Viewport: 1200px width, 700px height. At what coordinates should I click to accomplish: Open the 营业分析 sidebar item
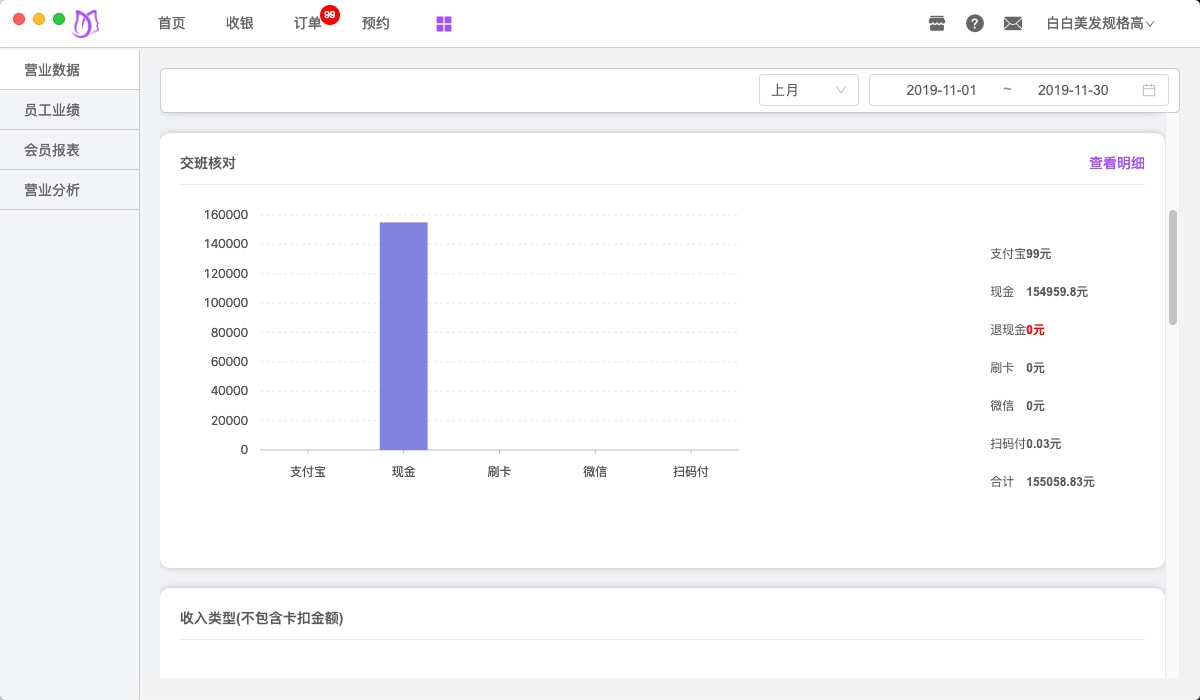pos(52,190)
